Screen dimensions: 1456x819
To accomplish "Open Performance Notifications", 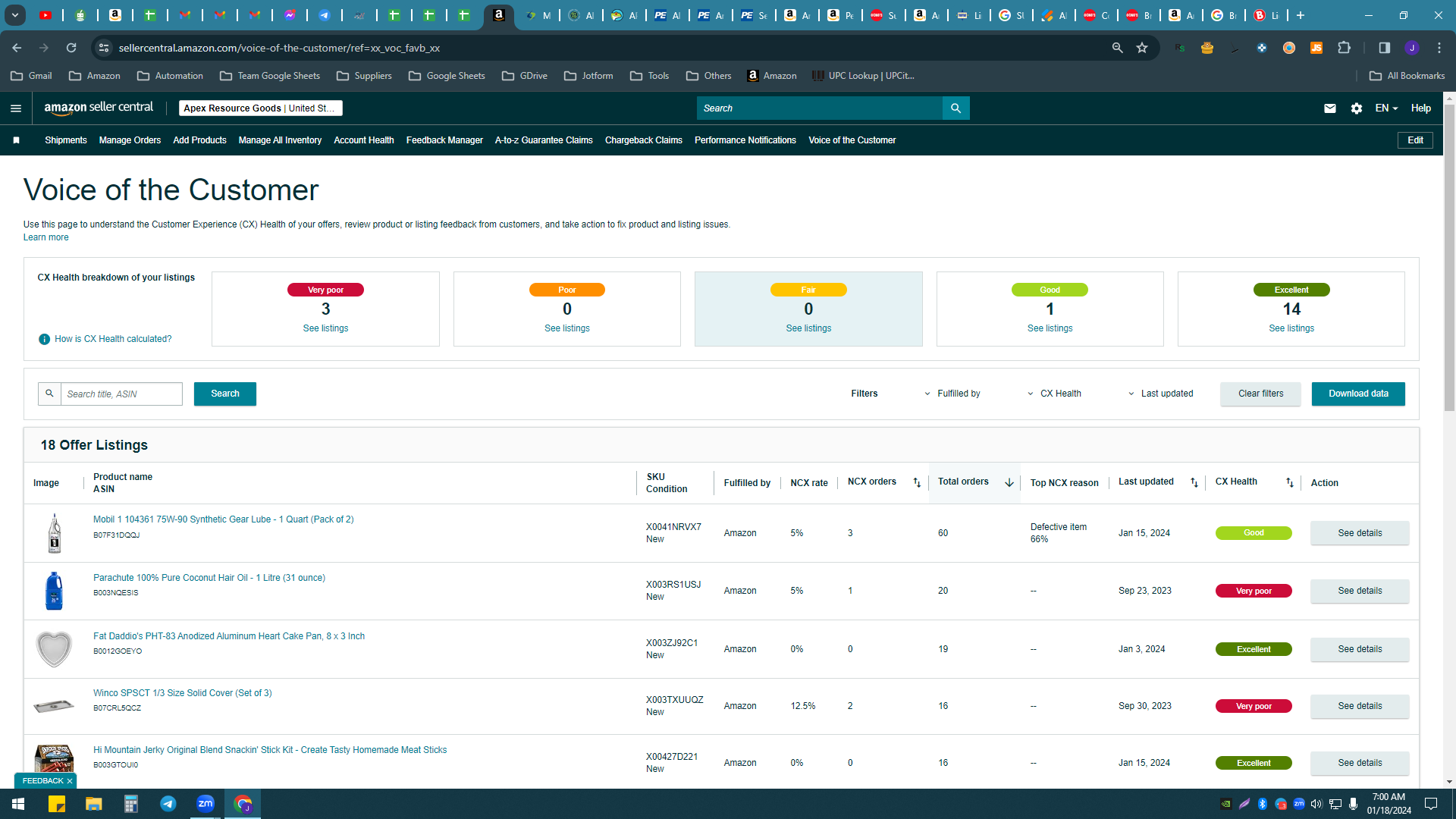I will 745,140.
